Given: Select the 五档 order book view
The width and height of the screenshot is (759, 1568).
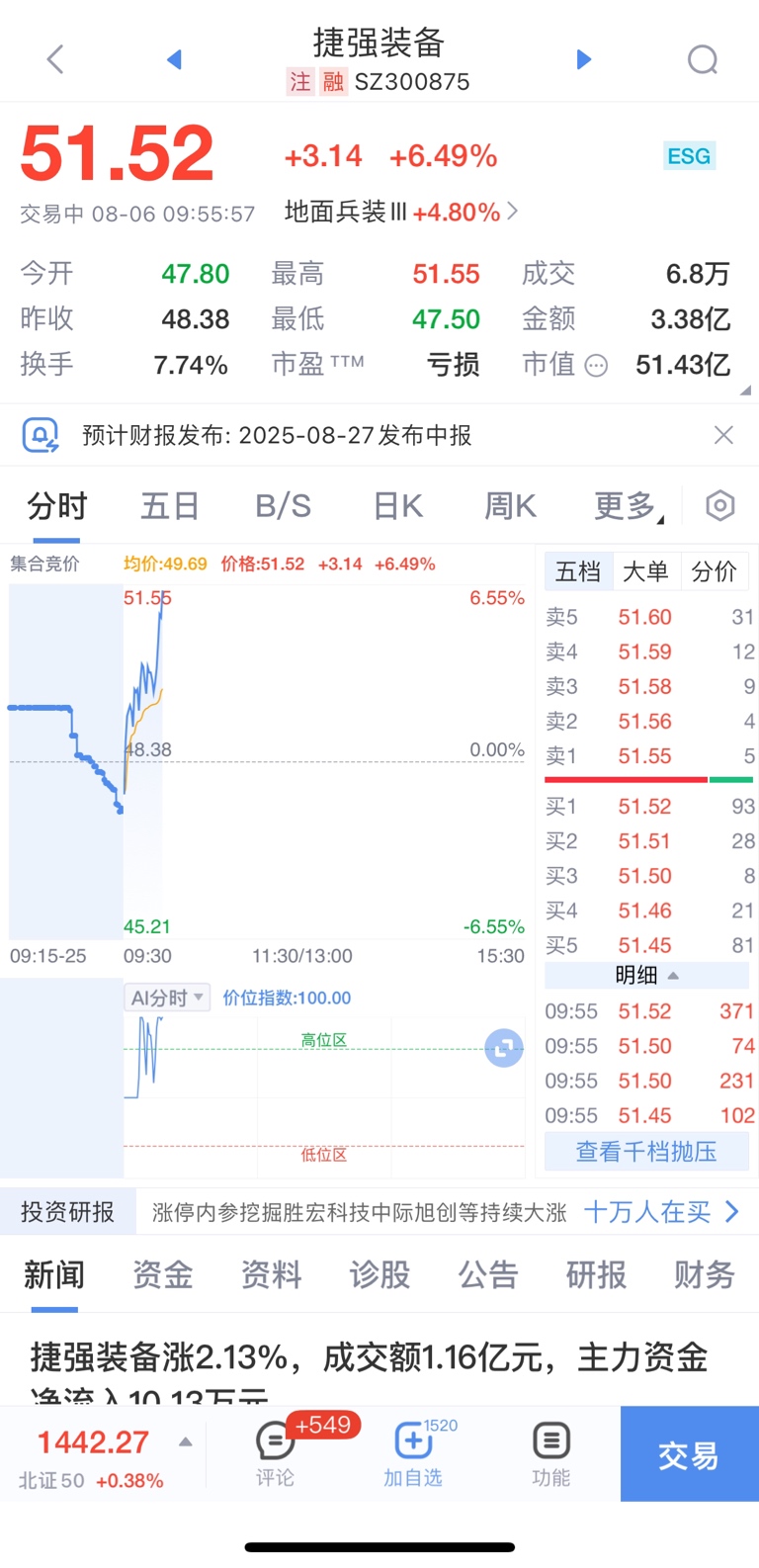Looking at the screenshot, I should pyautogui.click(x=578, y=571).
